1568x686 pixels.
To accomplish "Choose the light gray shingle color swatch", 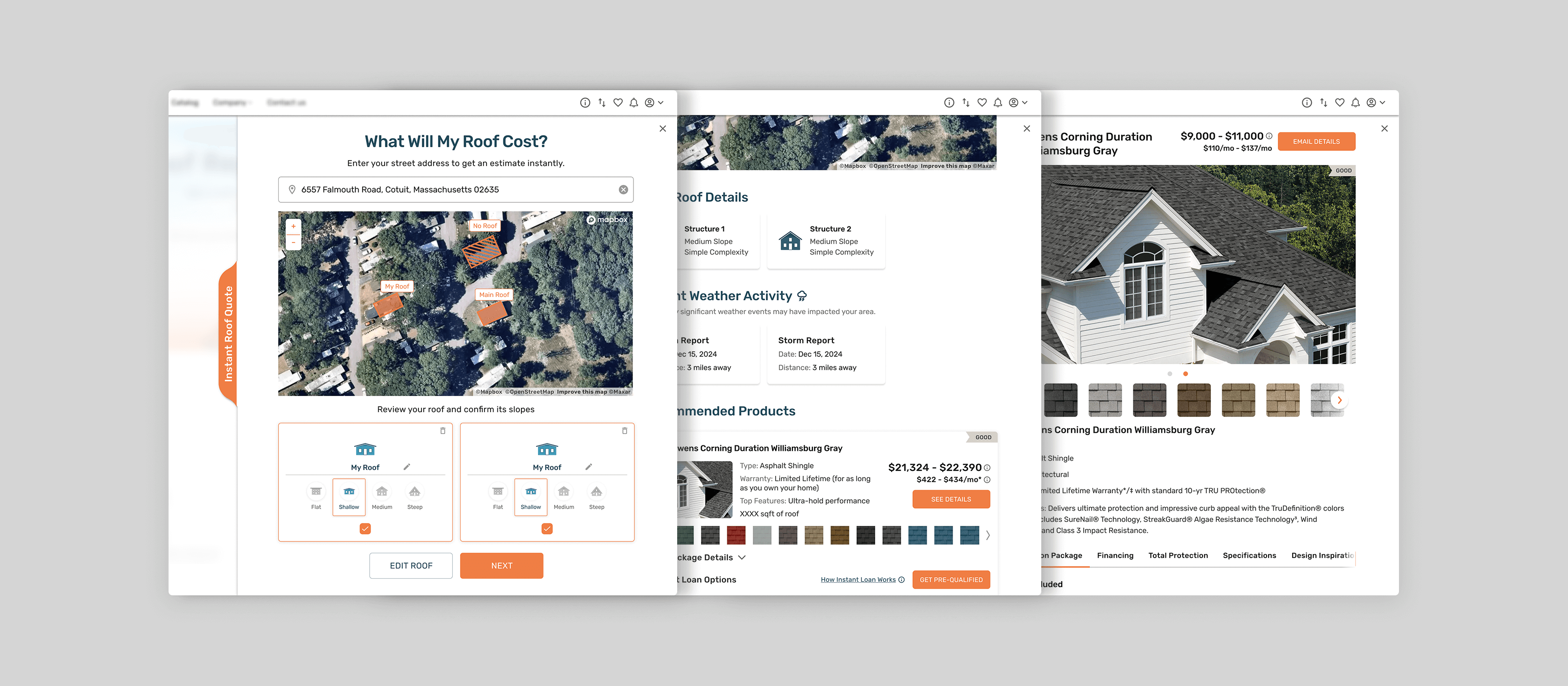I will point(761,535).
